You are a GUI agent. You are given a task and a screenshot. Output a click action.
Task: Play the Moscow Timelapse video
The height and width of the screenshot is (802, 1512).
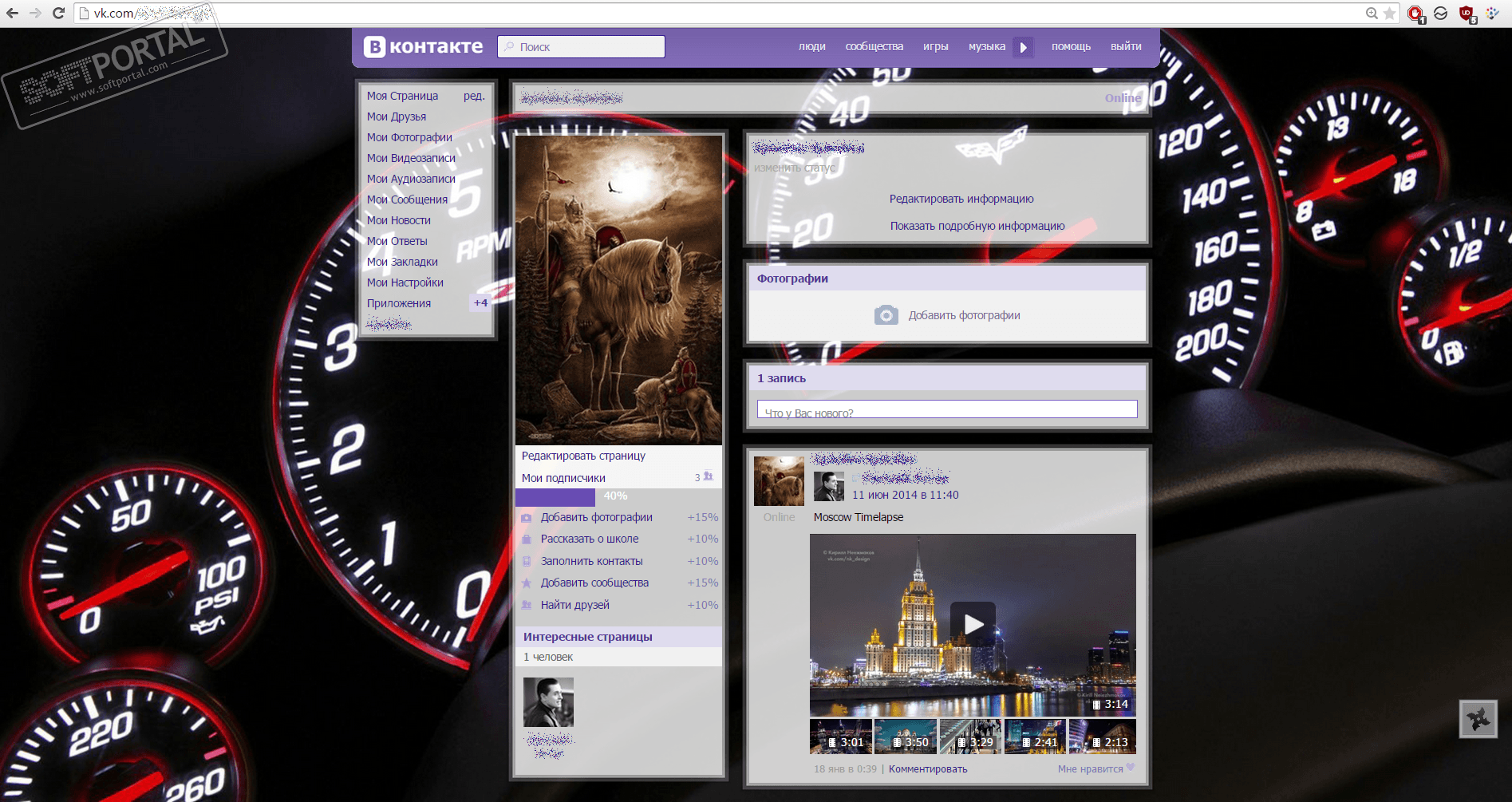click(x=973, y=624)
